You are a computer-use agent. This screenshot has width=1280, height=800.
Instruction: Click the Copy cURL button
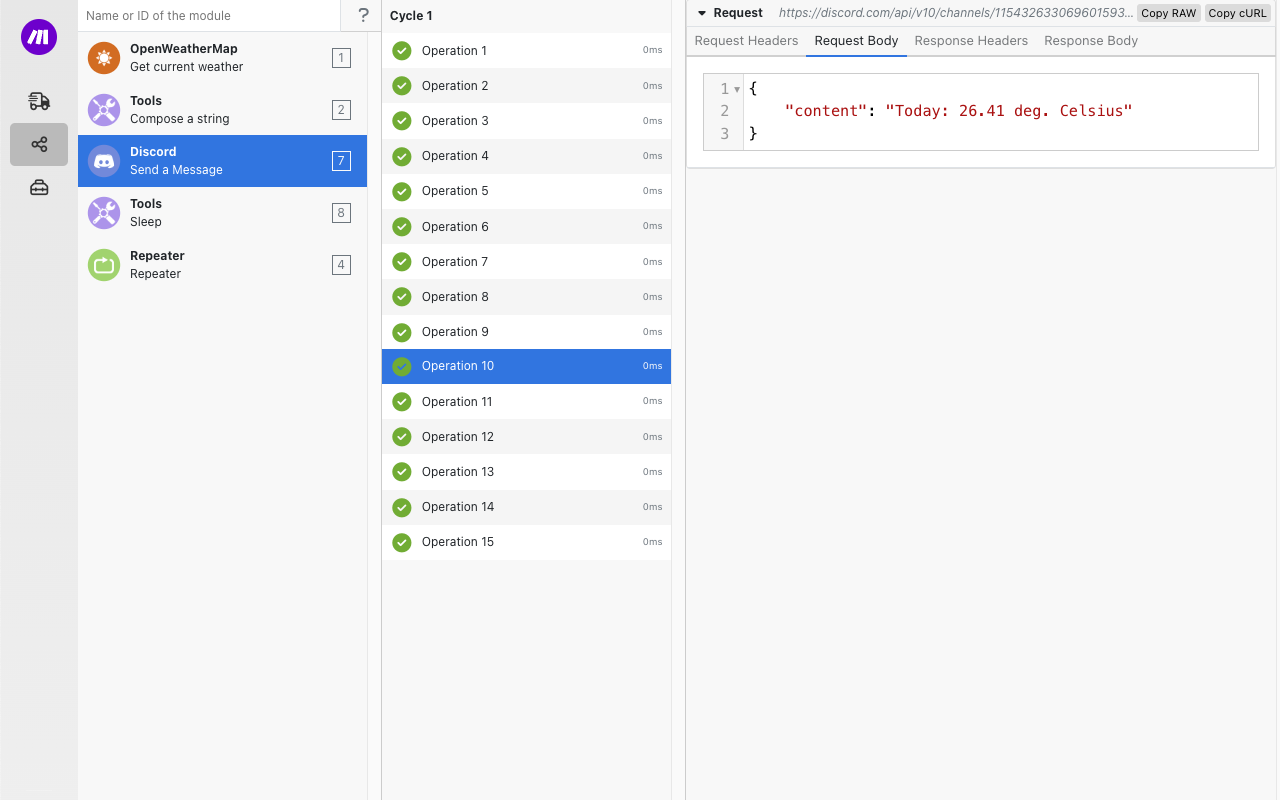point(1237,13)
